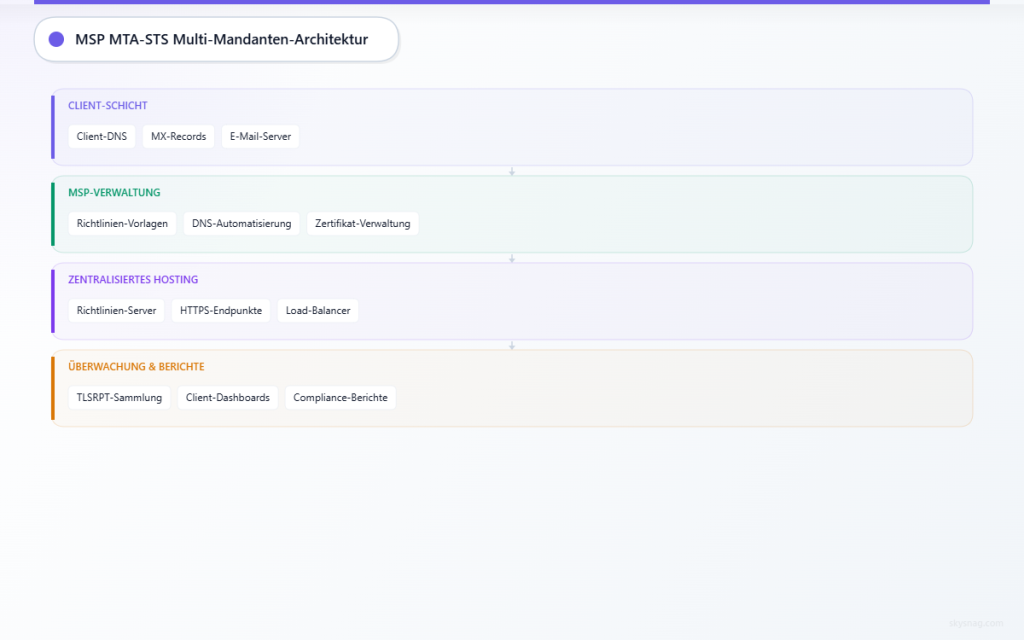This screenshot has height=640, width=1024.
Task: Select the Richtlinien-Server chip
Action: (116, 310)
